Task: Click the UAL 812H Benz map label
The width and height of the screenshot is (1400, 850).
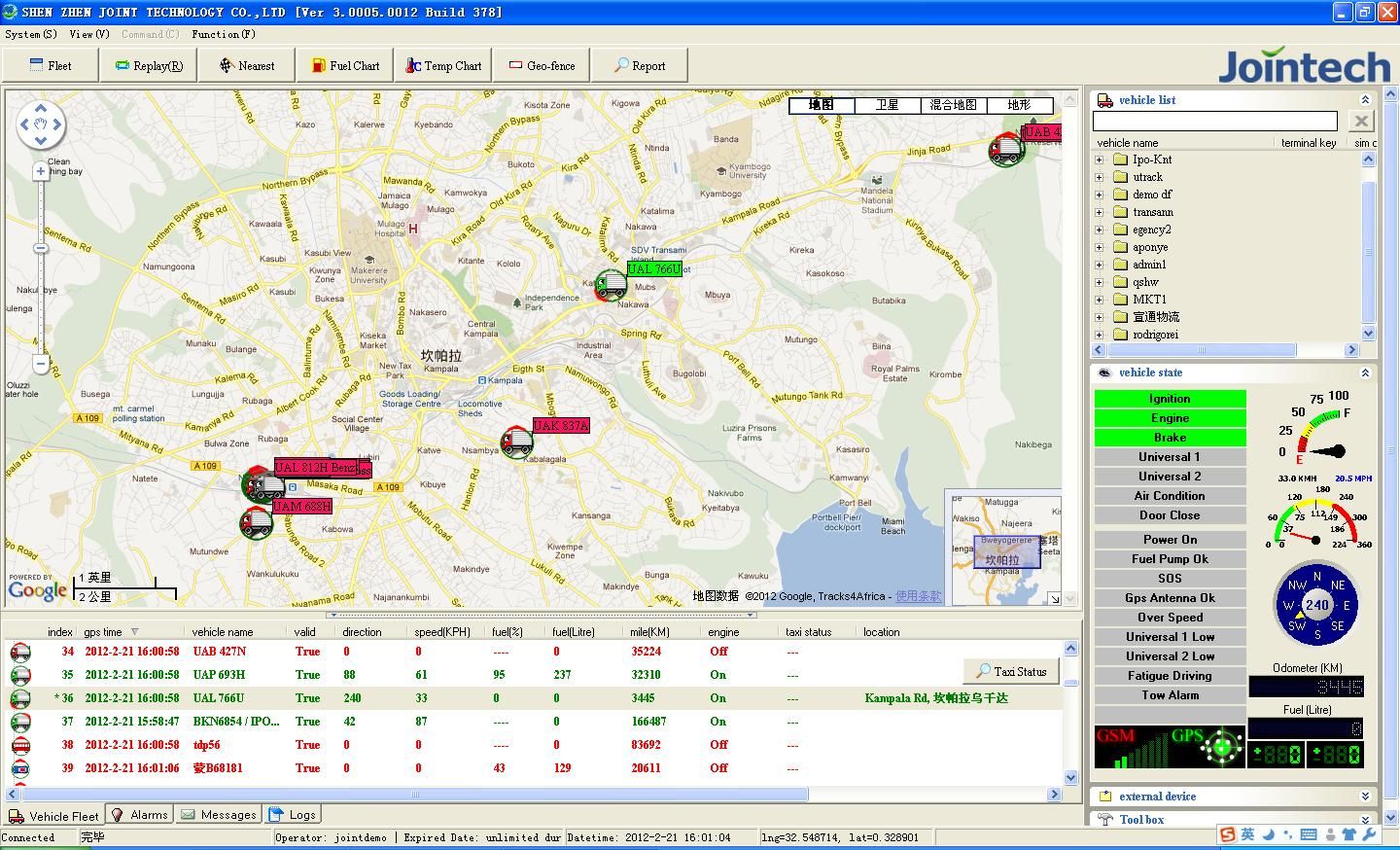Action: [x=316, y=468]
